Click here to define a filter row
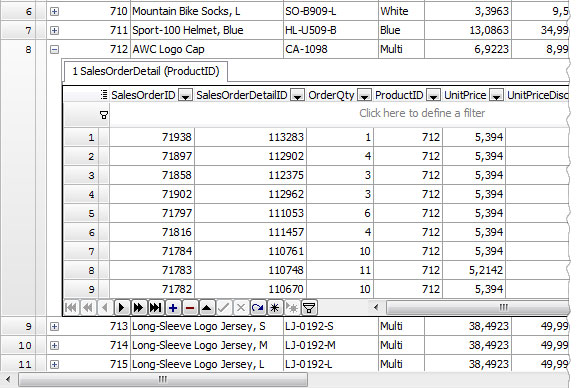This screenshot has width=577, height=388. pos(339,113)
